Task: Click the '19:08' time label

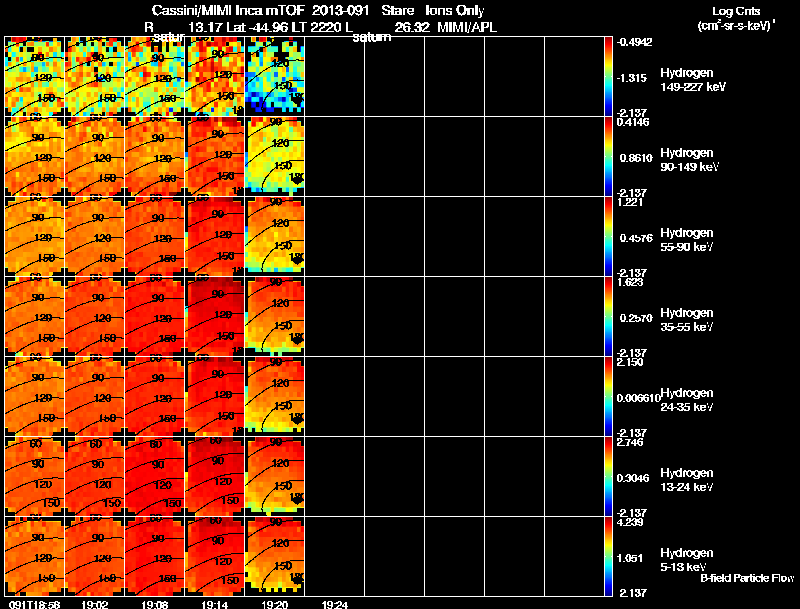Action: (x=155, y=604)
